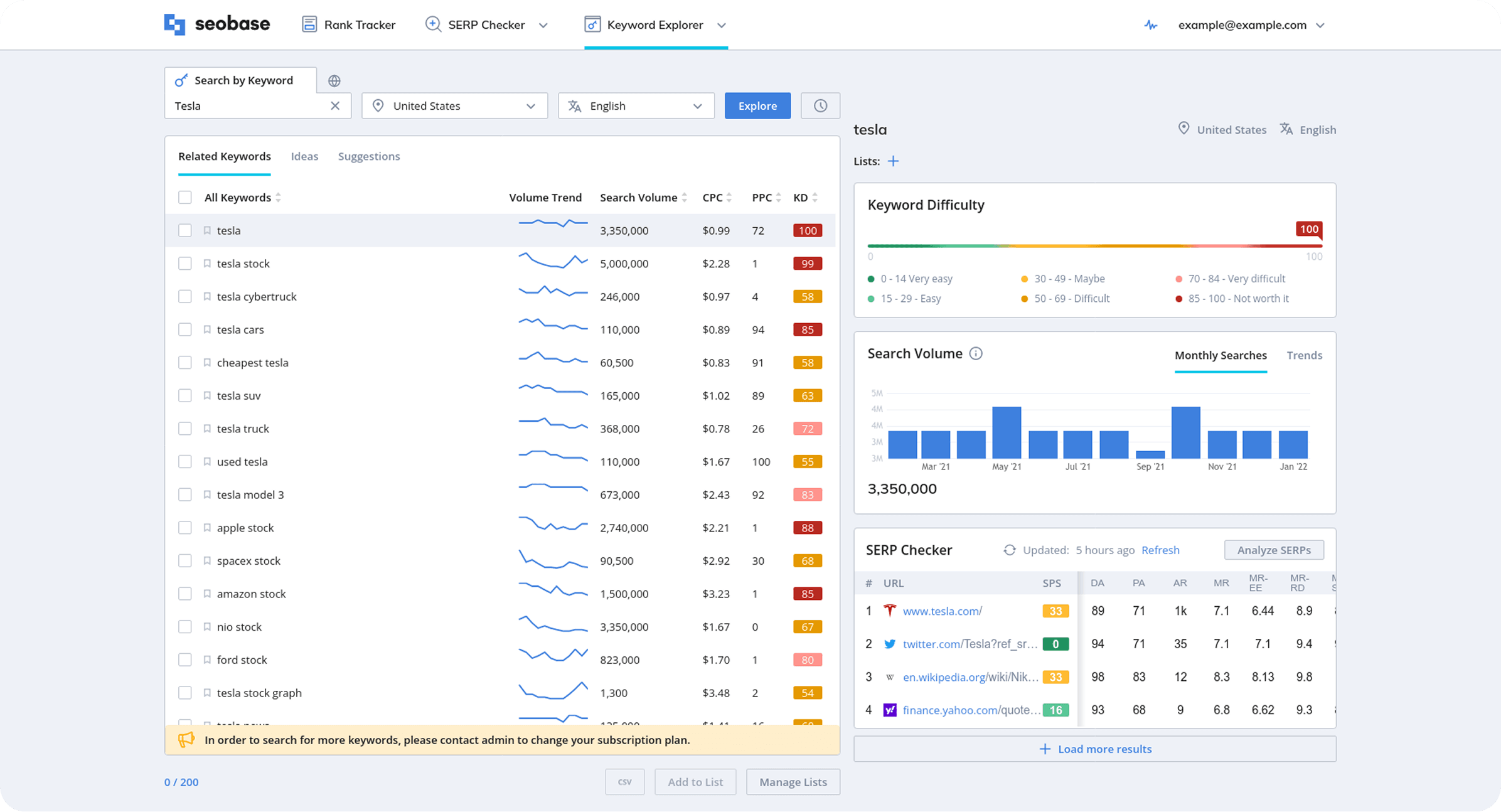Screen dimensions: 1501x812
Task: Open the globe search mode tab
Action: point(334,80)
